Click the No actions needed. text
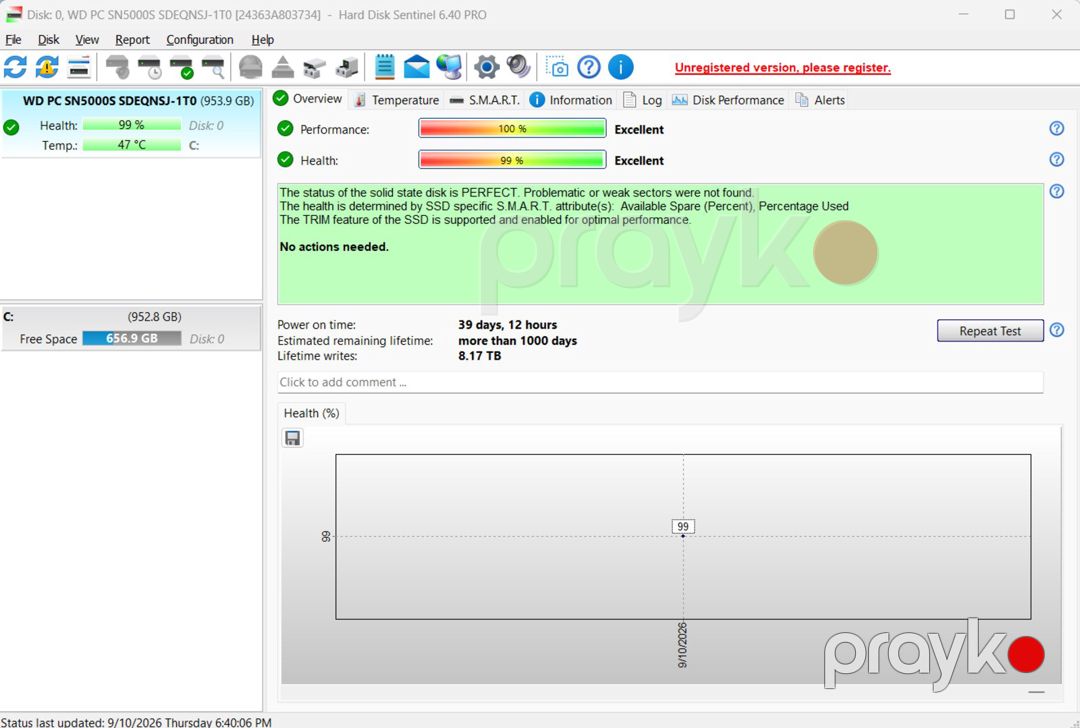 point(334,247)
